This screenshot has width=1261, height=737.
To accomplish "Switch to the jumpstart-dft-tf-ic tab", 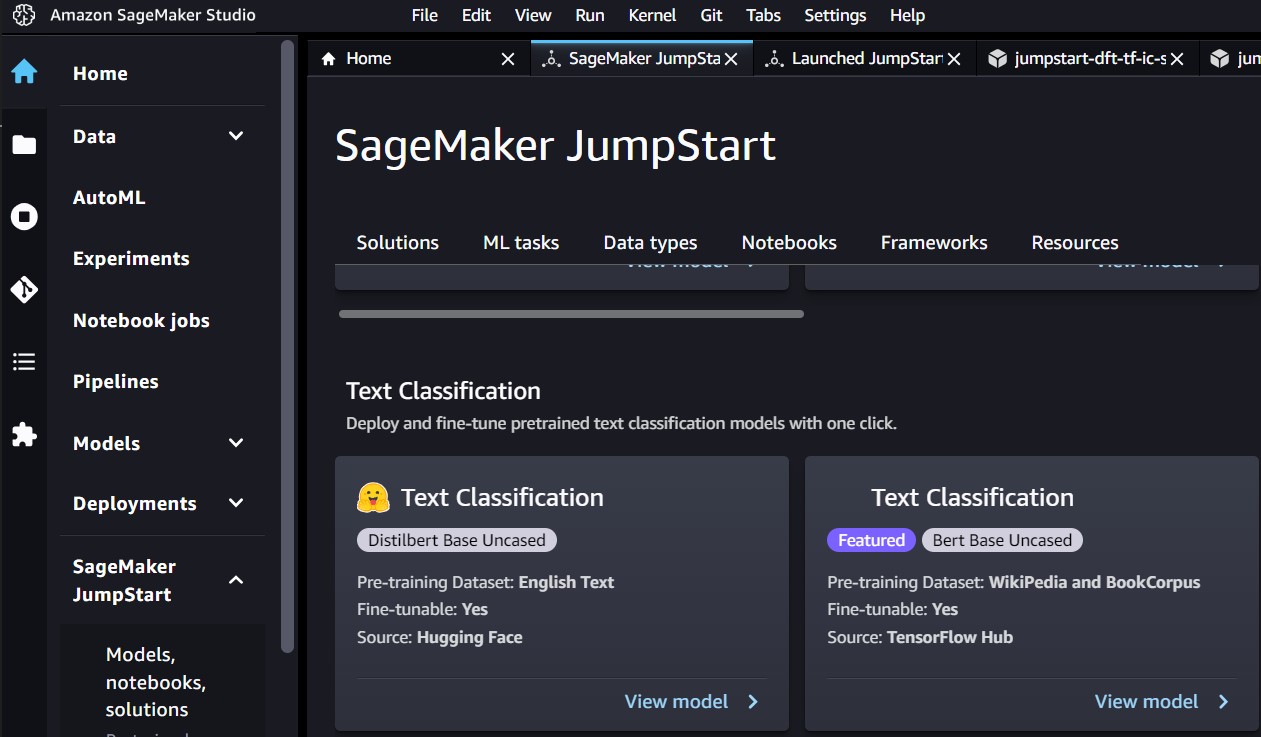I will tap(1089, 59).
